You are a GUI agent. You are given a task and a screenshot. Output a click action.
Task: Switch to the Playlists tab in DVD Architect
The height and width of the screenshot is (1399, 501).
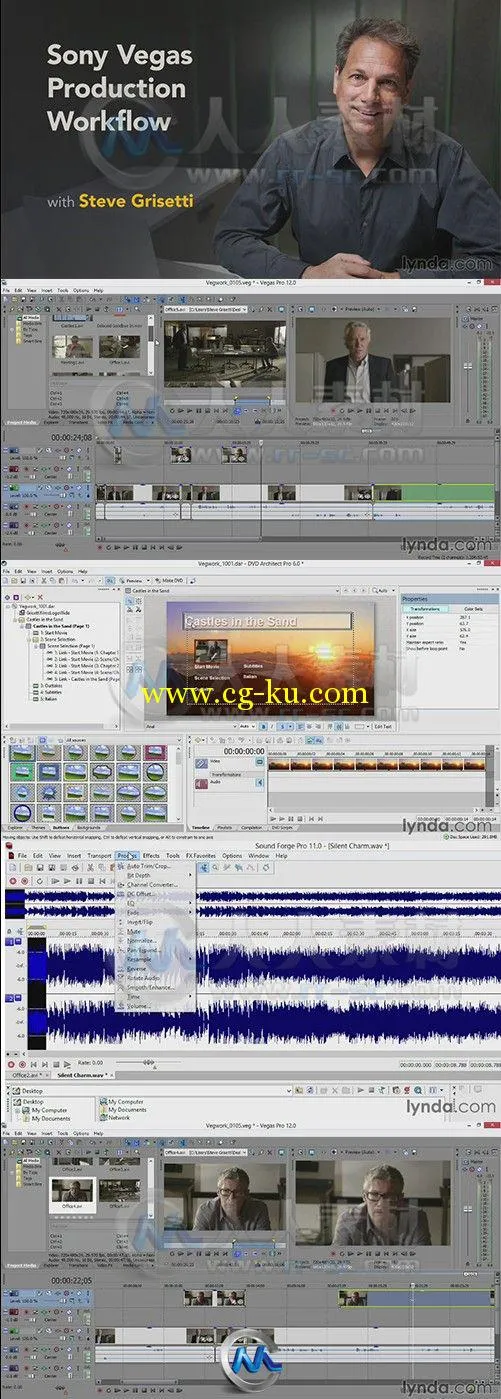227,828
